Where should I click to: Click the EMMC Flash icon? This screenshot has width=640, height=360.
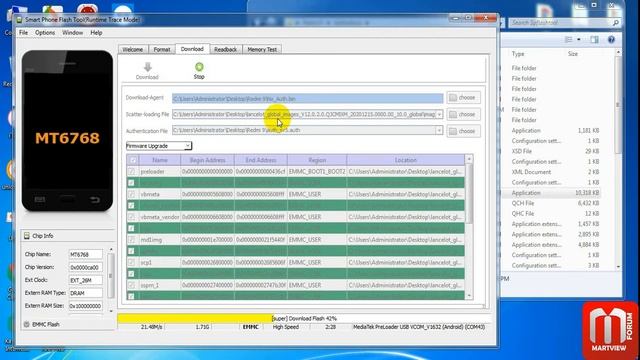tap(27, 324)
